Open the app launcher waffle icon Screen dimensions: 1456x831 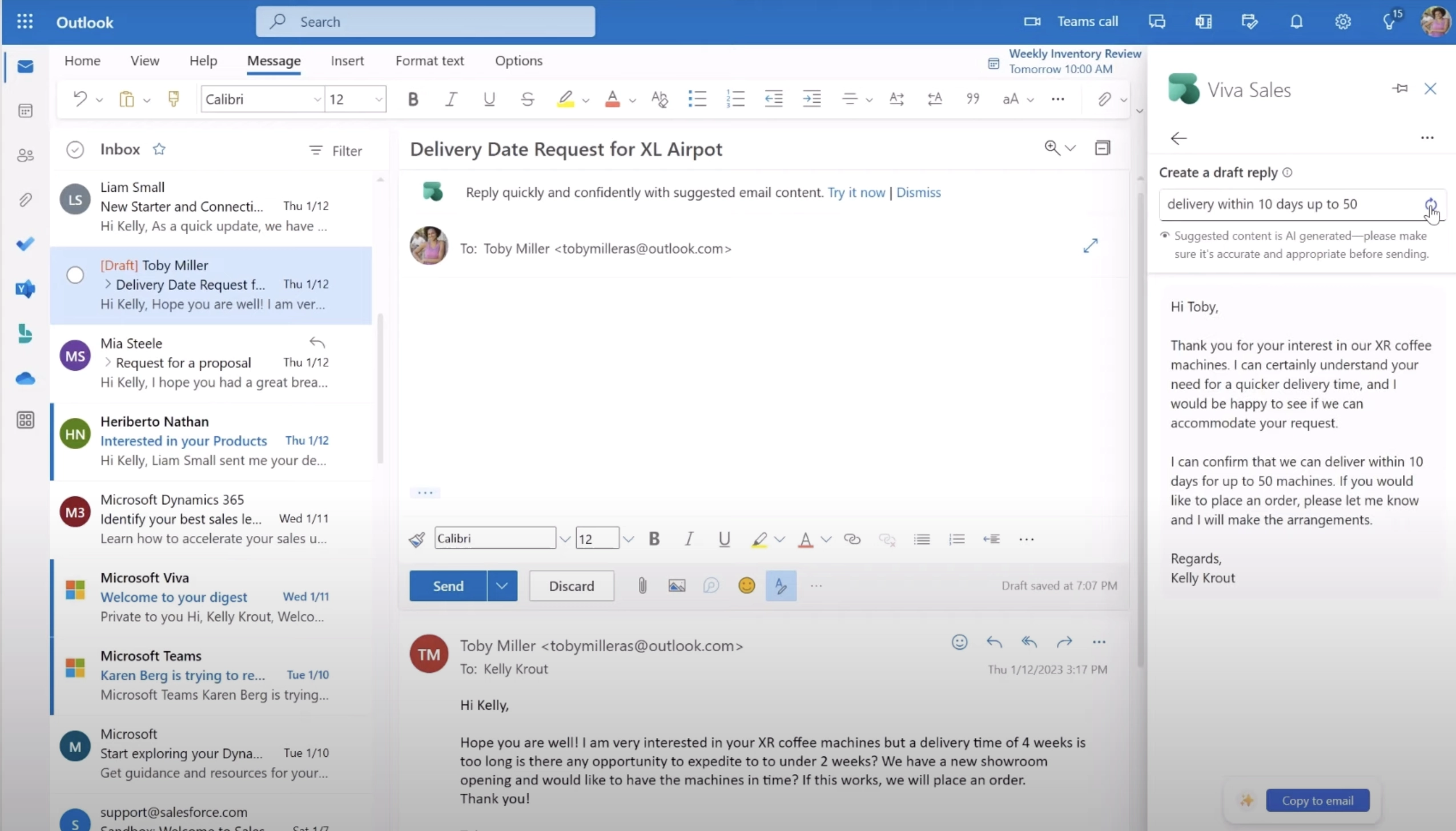(25, 22)
